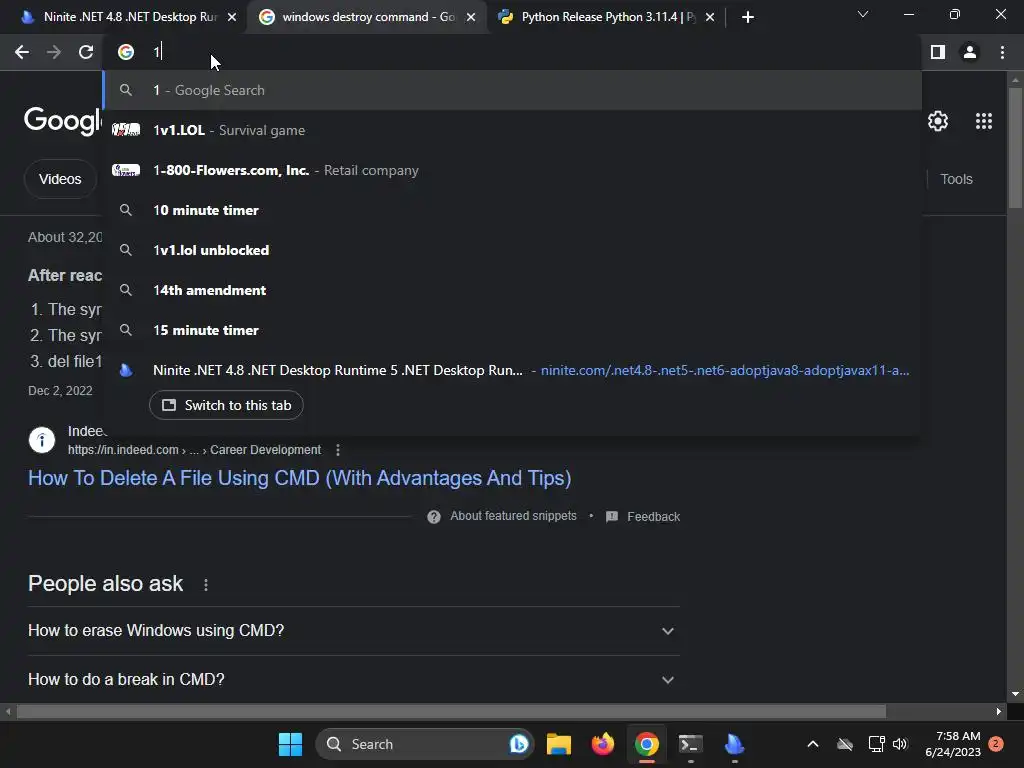Open the search Tools option
1024x768 pixels.
tap(956, 179)
